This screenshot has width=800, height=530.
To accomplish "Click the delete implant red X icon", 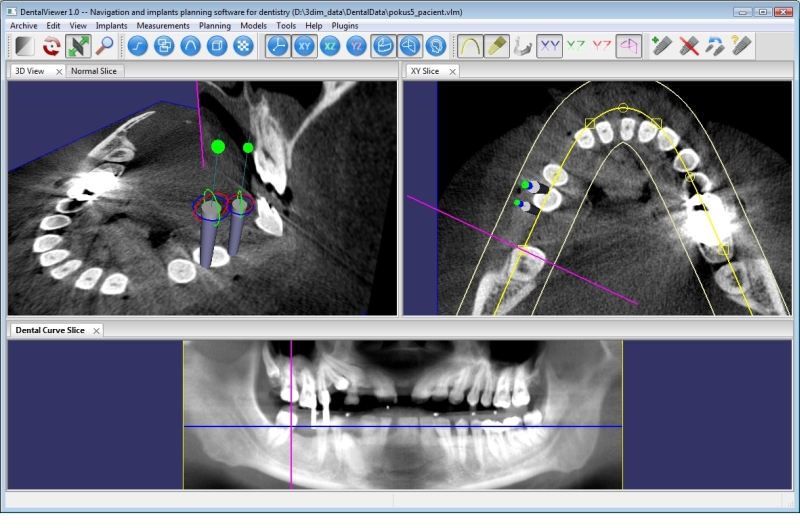I will coord(688,46).
